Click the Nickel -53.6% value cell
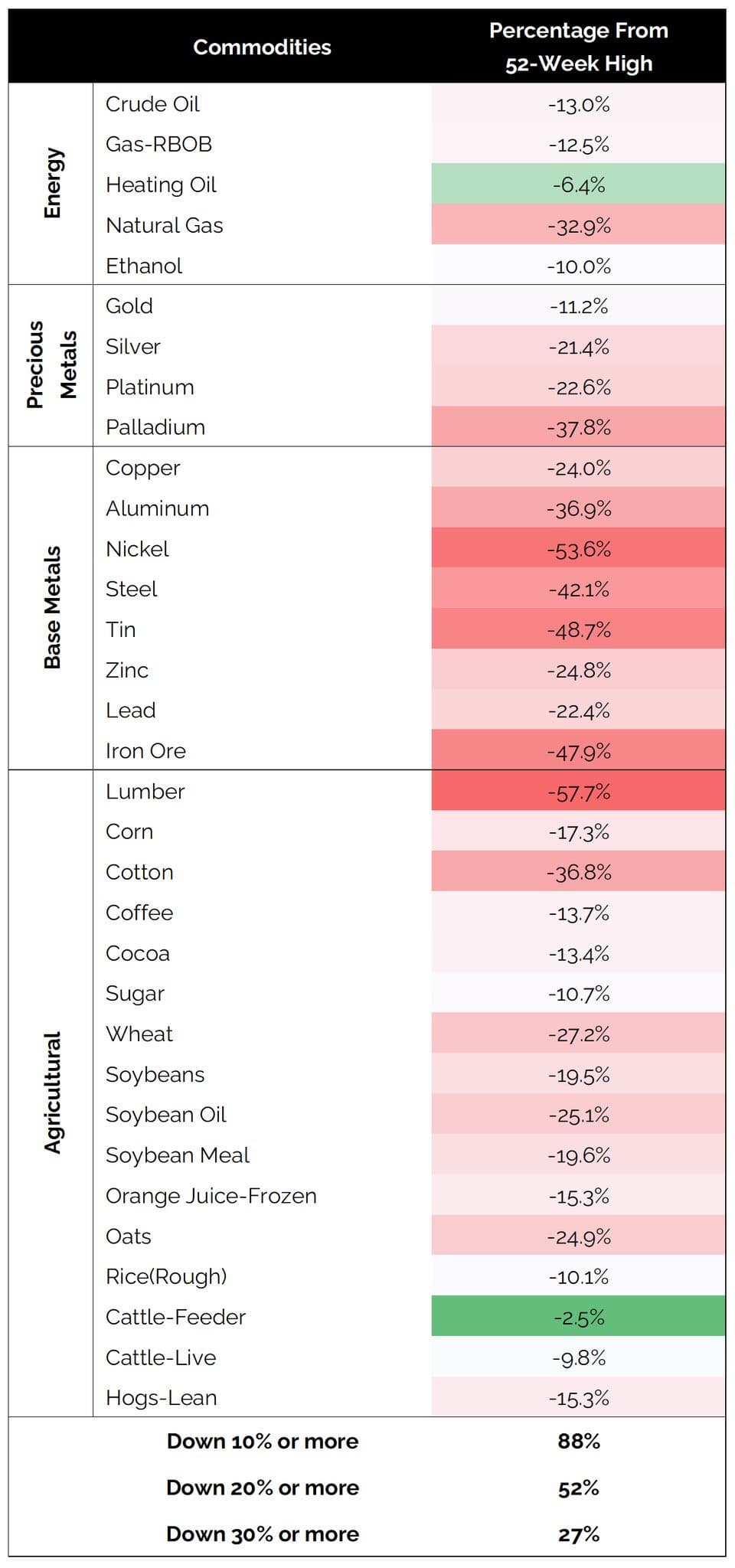The image size is (735, 1568). [578, 548]
